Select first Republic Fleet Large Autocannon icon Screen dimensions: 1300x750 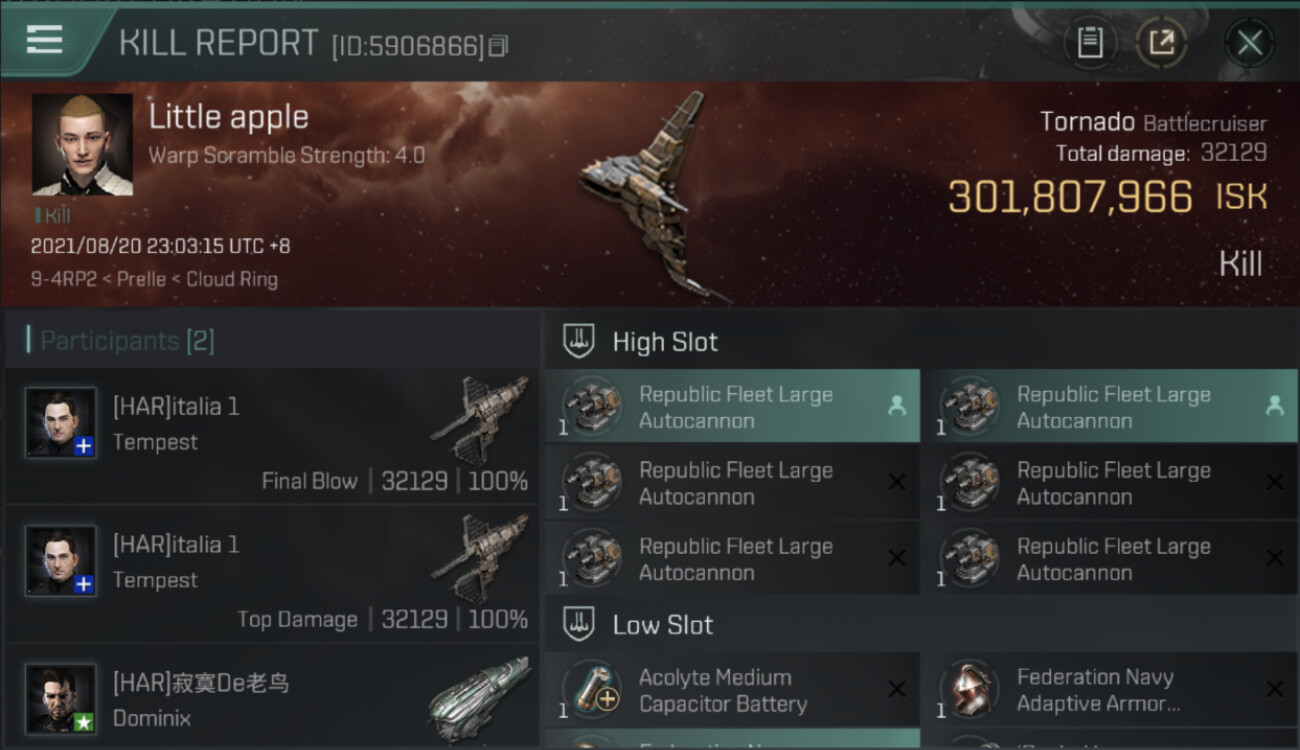coord(594,407)
